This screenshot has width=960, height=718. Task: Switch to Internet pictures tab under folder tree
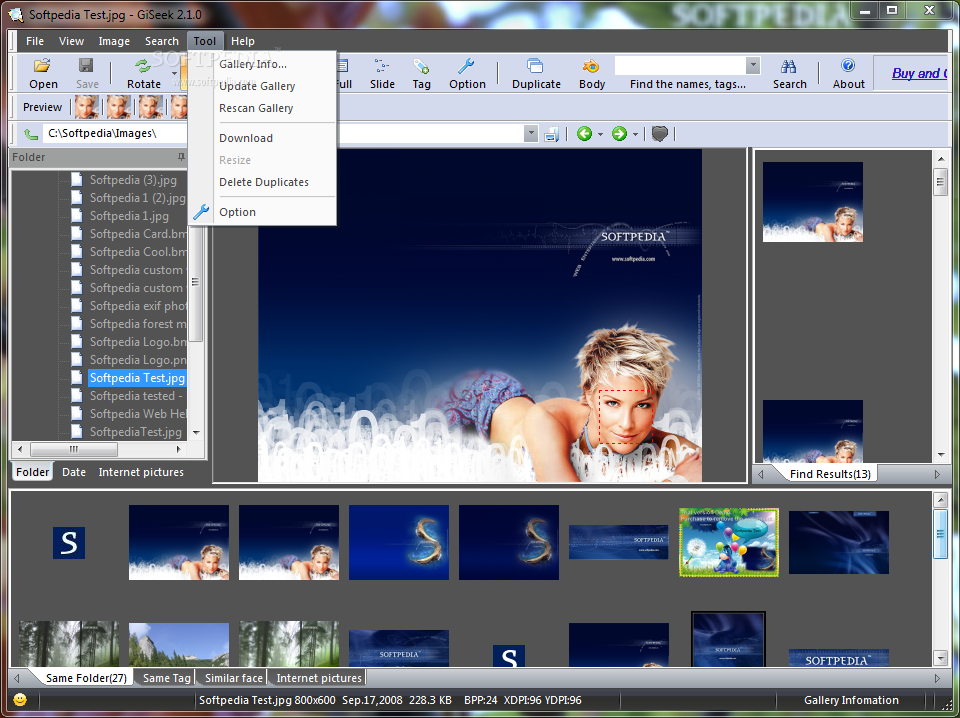141,472
